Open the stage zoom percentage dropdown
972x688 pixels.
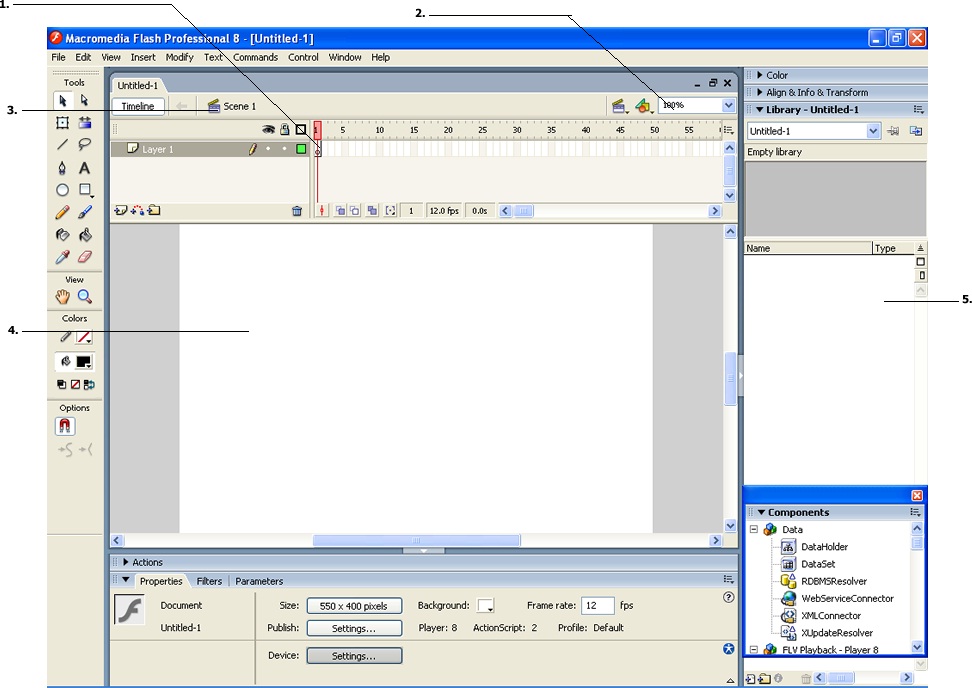[729, 104]
